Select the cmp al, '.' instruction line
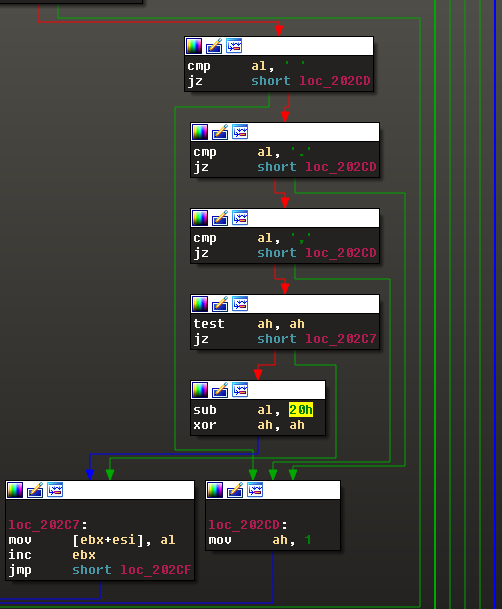Image resolution: width=502 pixels, height=609 pixels. point(252,152)
